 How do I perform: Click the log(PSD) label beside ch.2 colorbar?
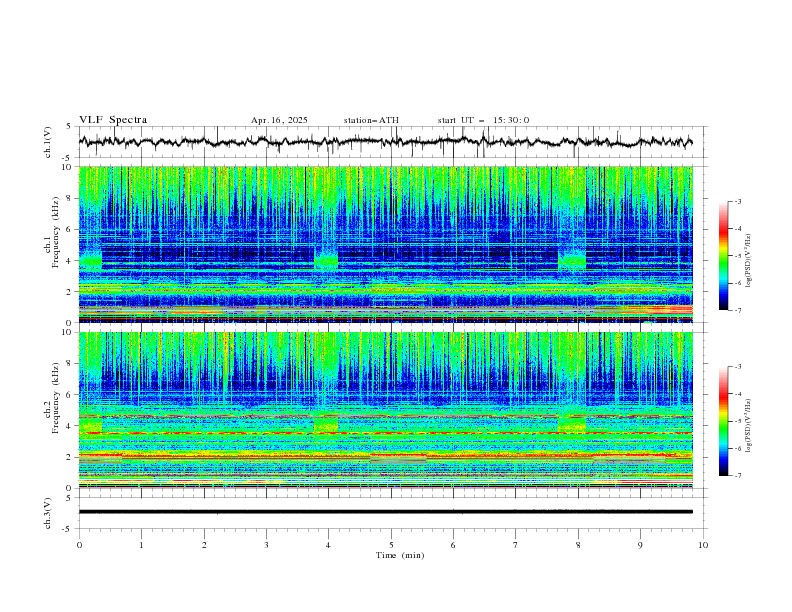(749, 426)
